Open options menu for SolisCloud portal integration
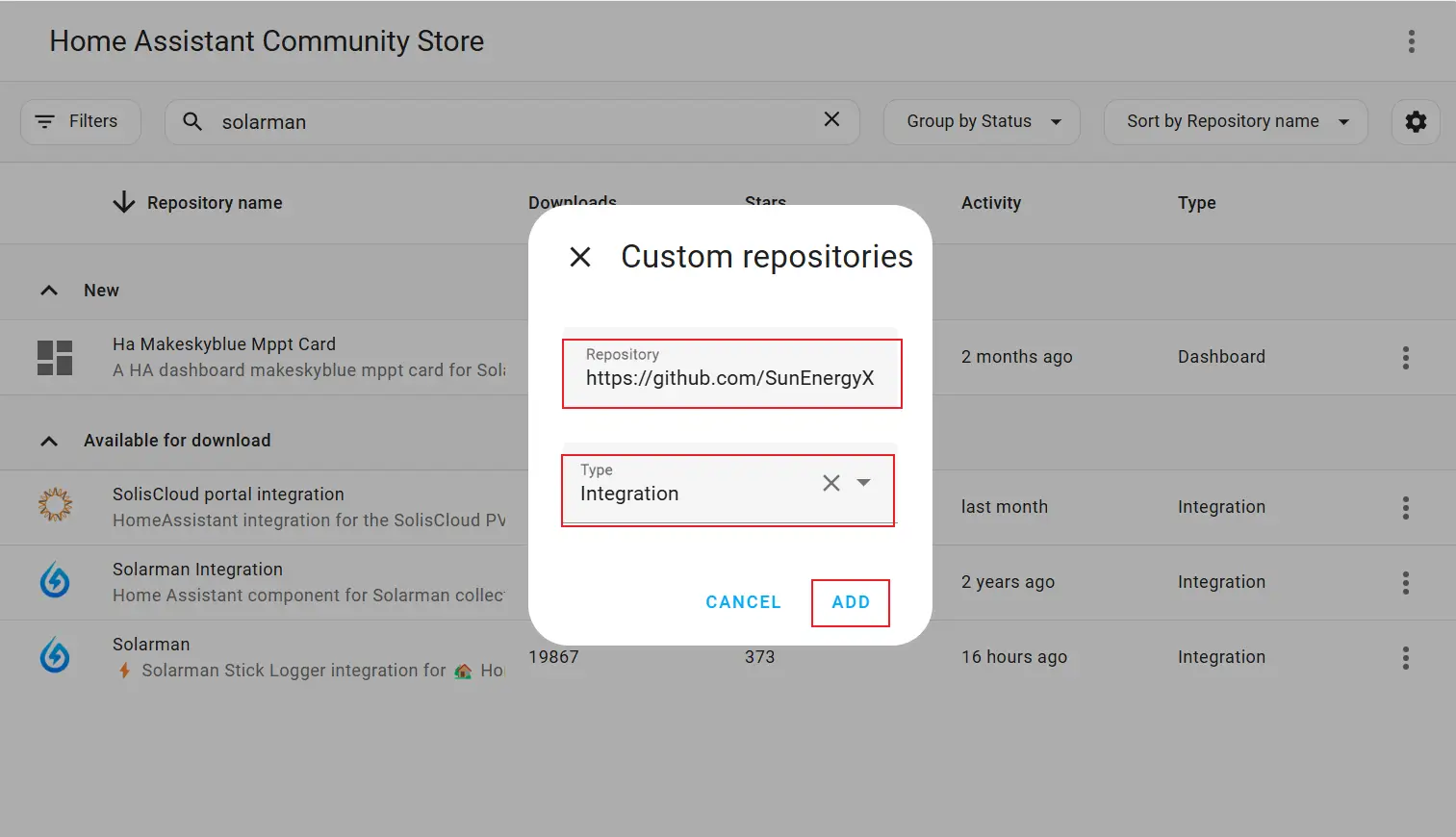 (x=1405, y=508)
